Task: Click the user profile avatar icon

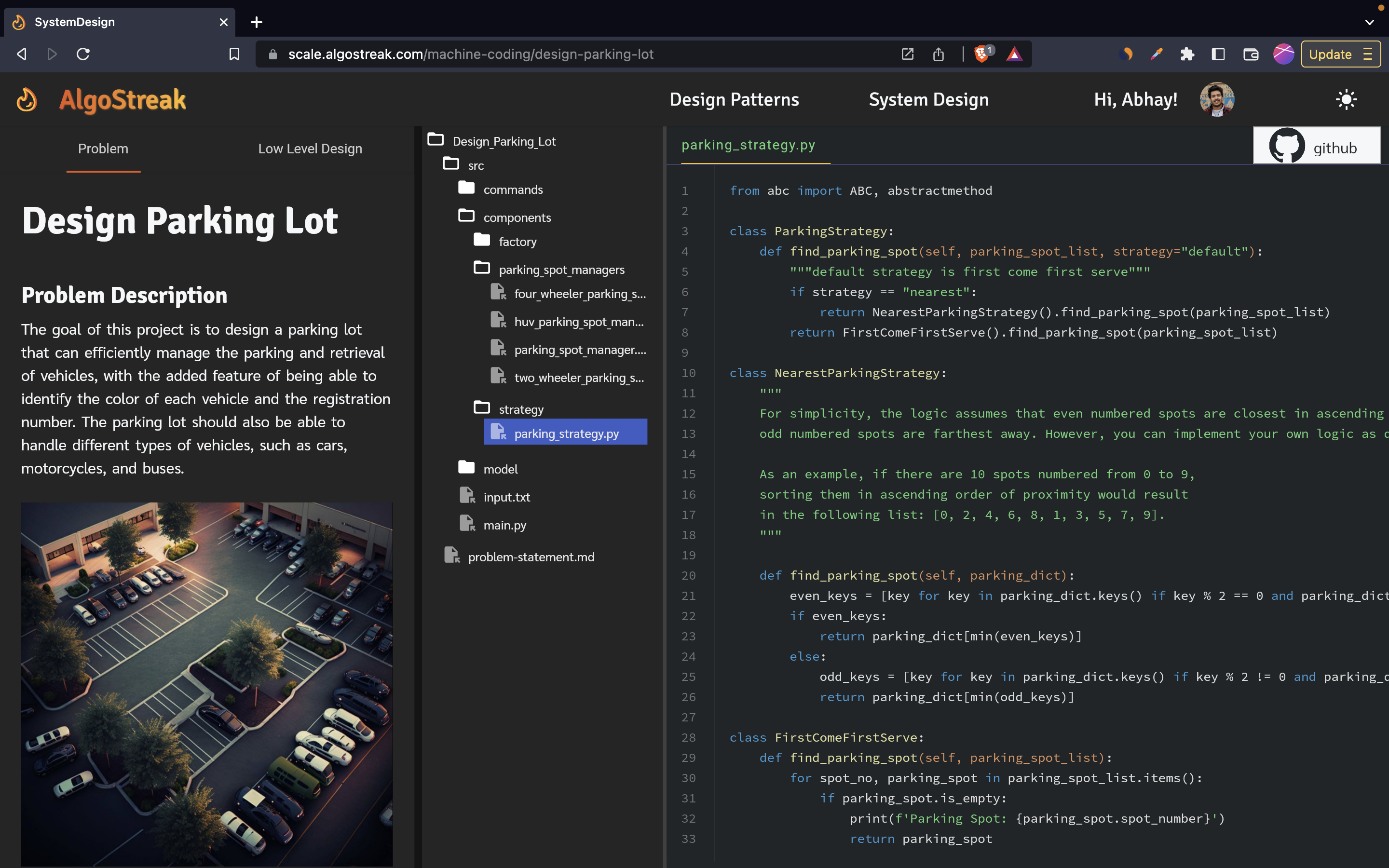Action: click(x=1217, y=99)
